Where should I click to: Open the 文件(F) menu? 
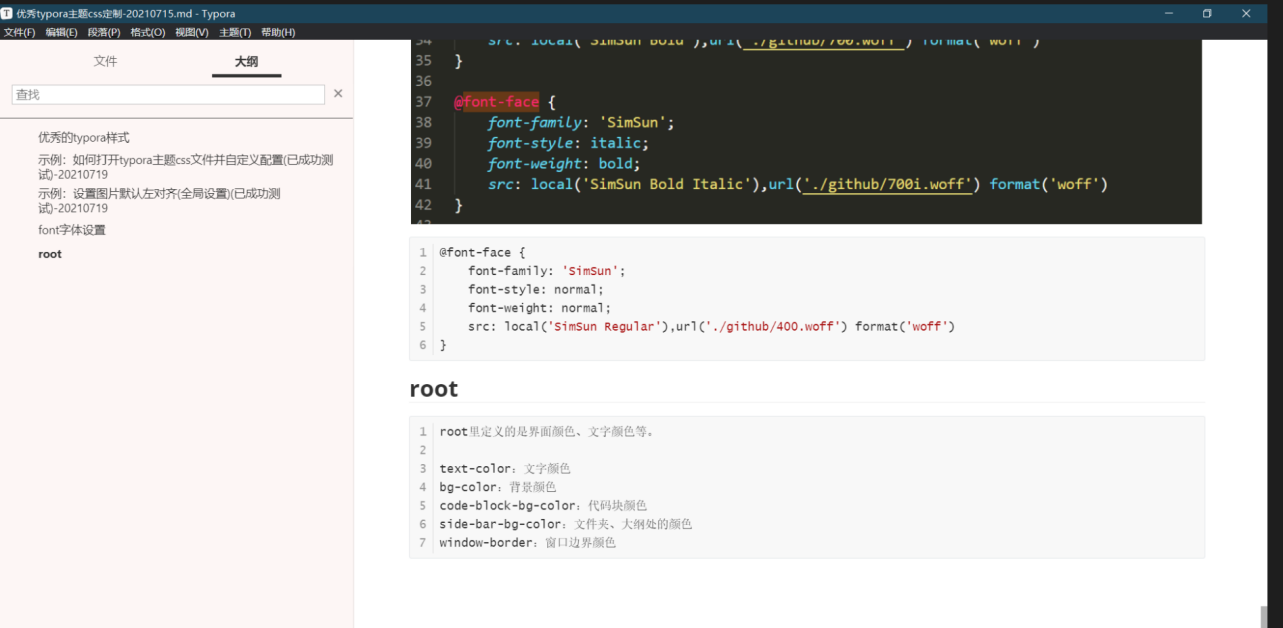pos(19,33)
